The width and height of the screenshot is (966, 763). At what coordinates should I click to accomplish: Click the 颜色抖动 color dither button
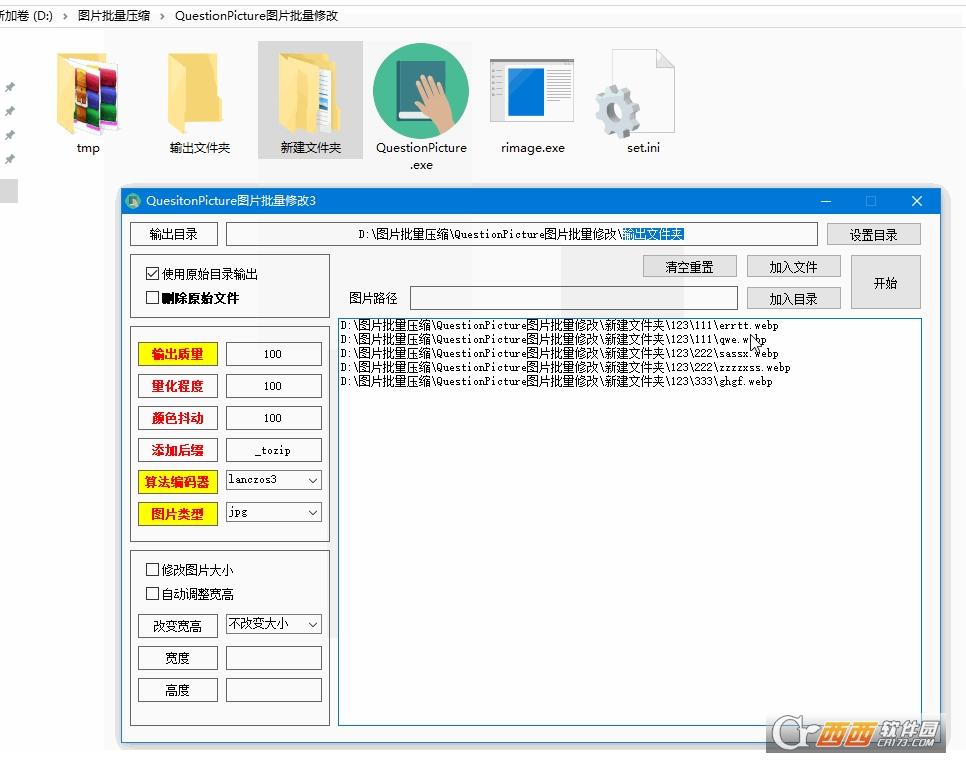pyautogui.click(x=177, y=417)
